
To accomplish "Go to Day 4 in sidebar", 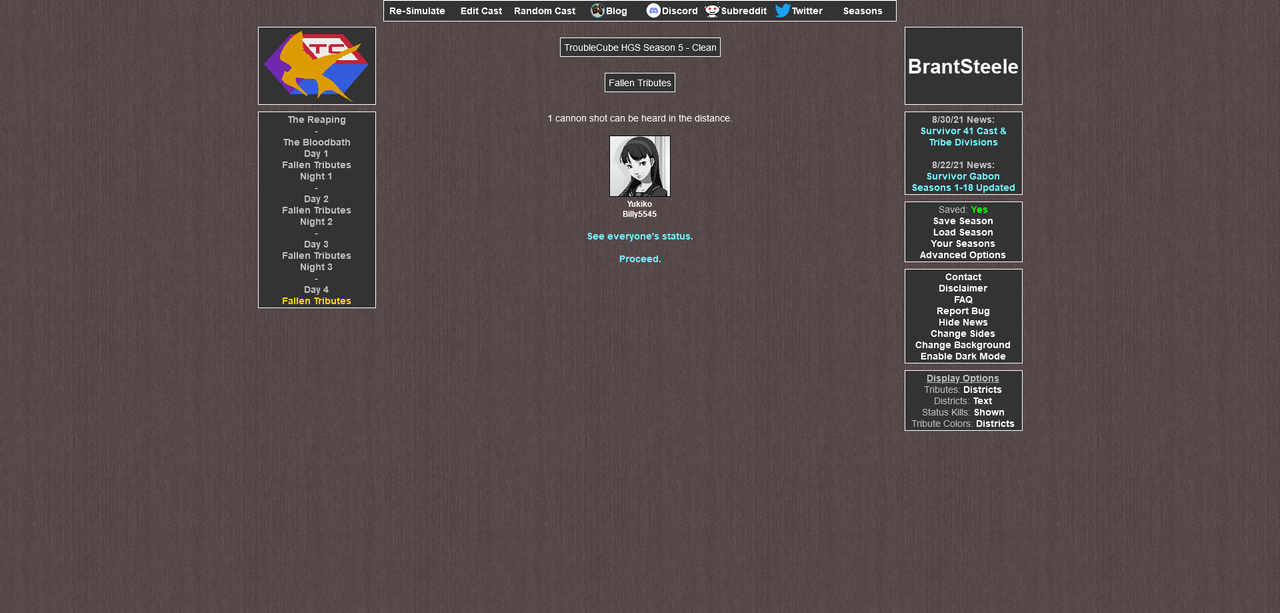I will click(x=317, y=290).
